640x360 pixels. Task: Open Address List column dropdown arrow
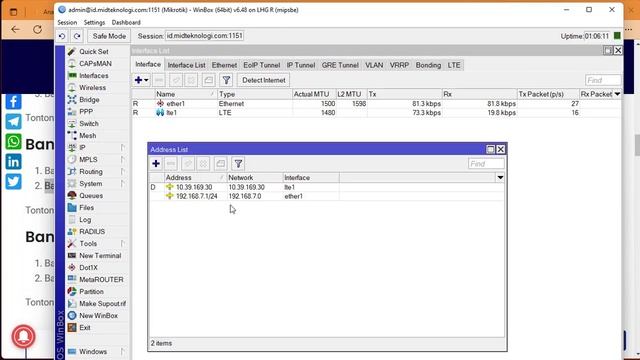point(500,178)
